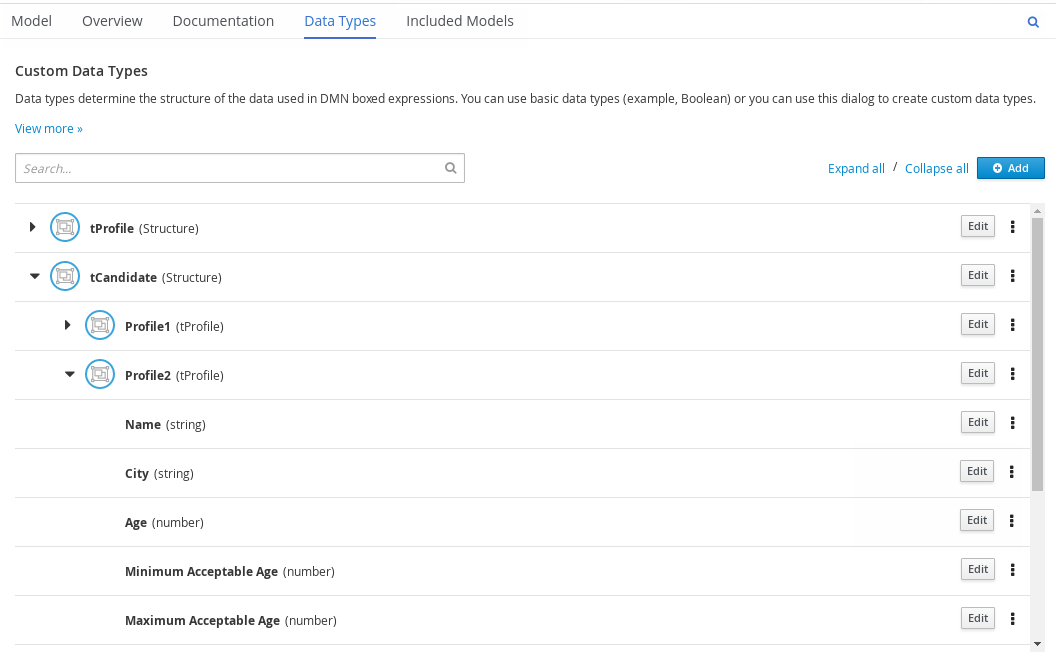Expand the tProfile data type
Image resolution: width=1056 pixels, height=659 pixels.
coord(33,227)
